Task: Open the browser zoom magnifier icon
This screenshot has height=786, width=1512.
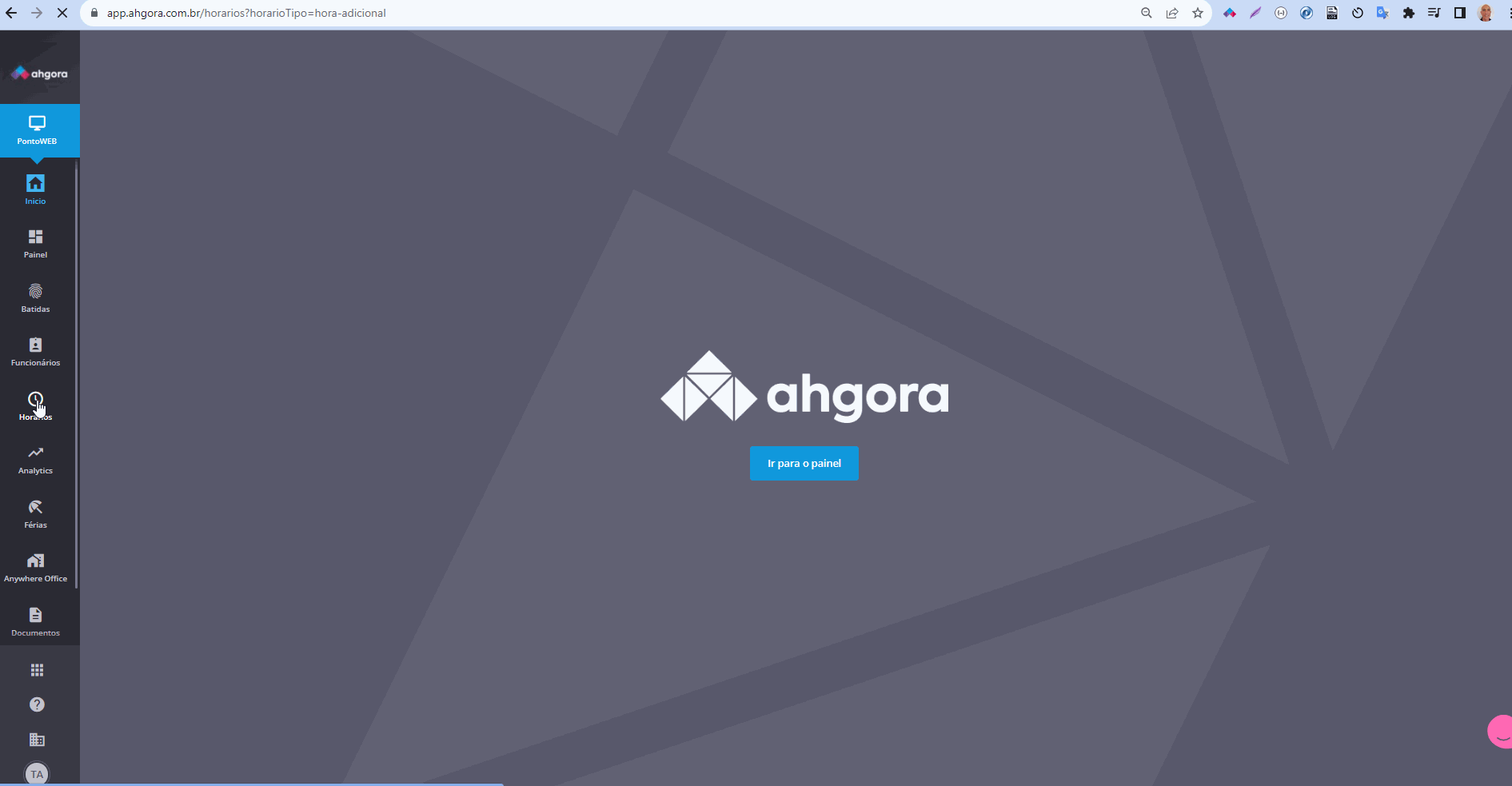Action: tap(1147, 13)
